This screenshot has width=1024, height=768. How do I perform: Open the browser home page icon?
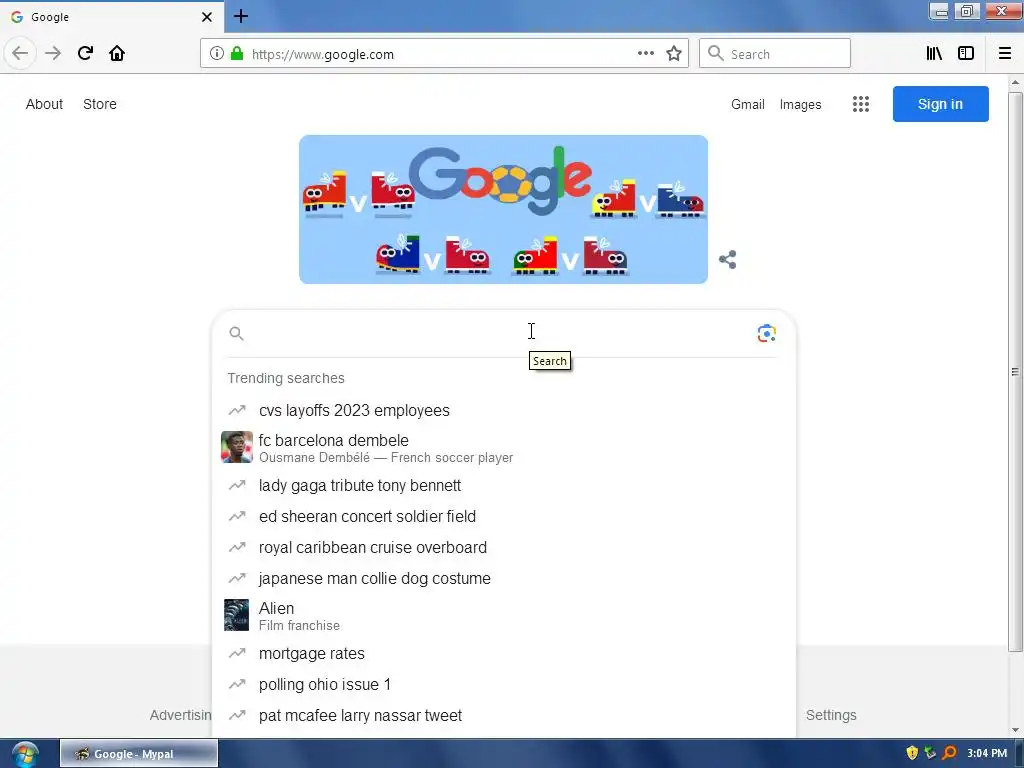tap(117, 54)
